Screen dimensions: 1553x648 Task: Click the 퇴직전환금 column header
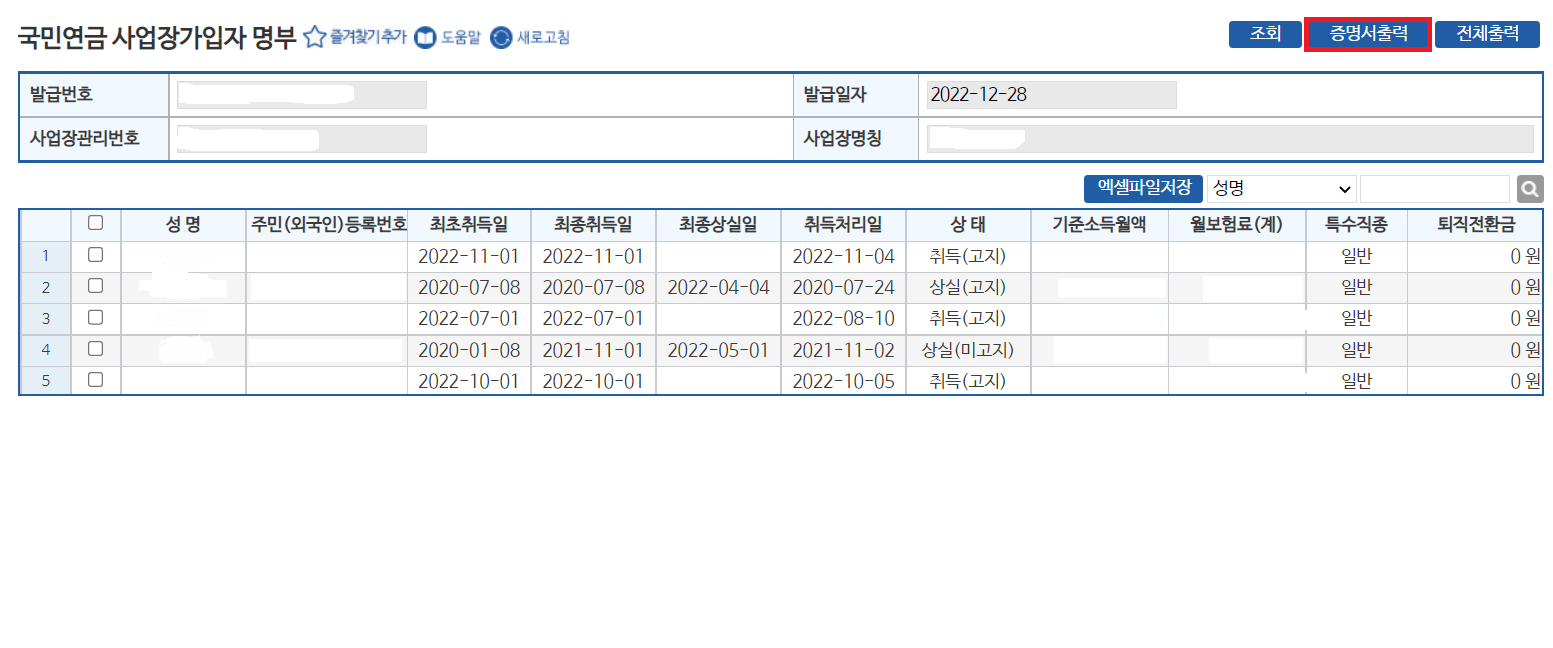(1475, 225)
